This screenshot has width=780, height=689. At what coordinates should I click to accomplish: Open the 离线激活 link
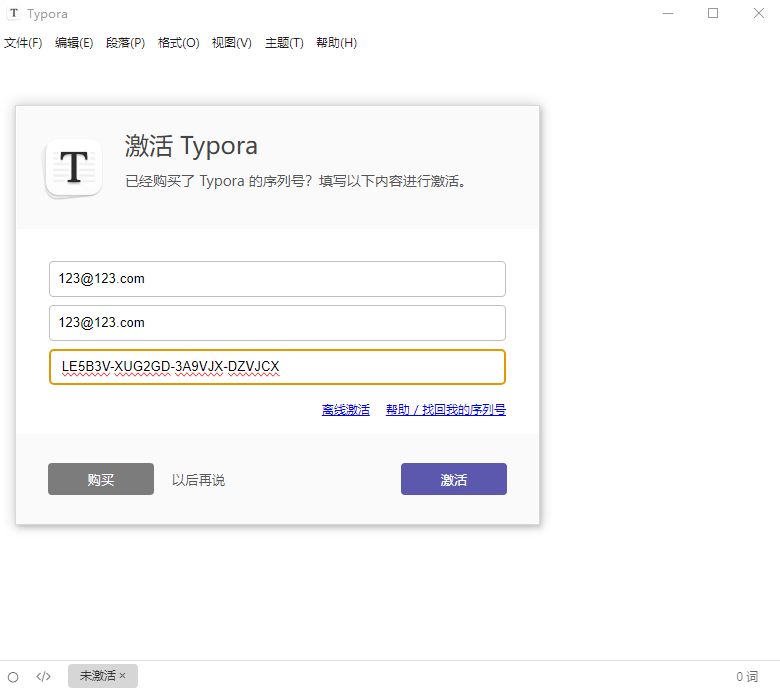(345, 410)
